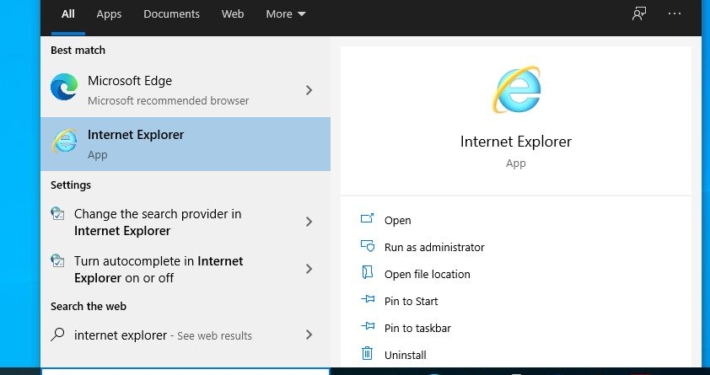The image size is (710, 375).
Task: Open the feedback icon in top bar
Action: [639, 14]
